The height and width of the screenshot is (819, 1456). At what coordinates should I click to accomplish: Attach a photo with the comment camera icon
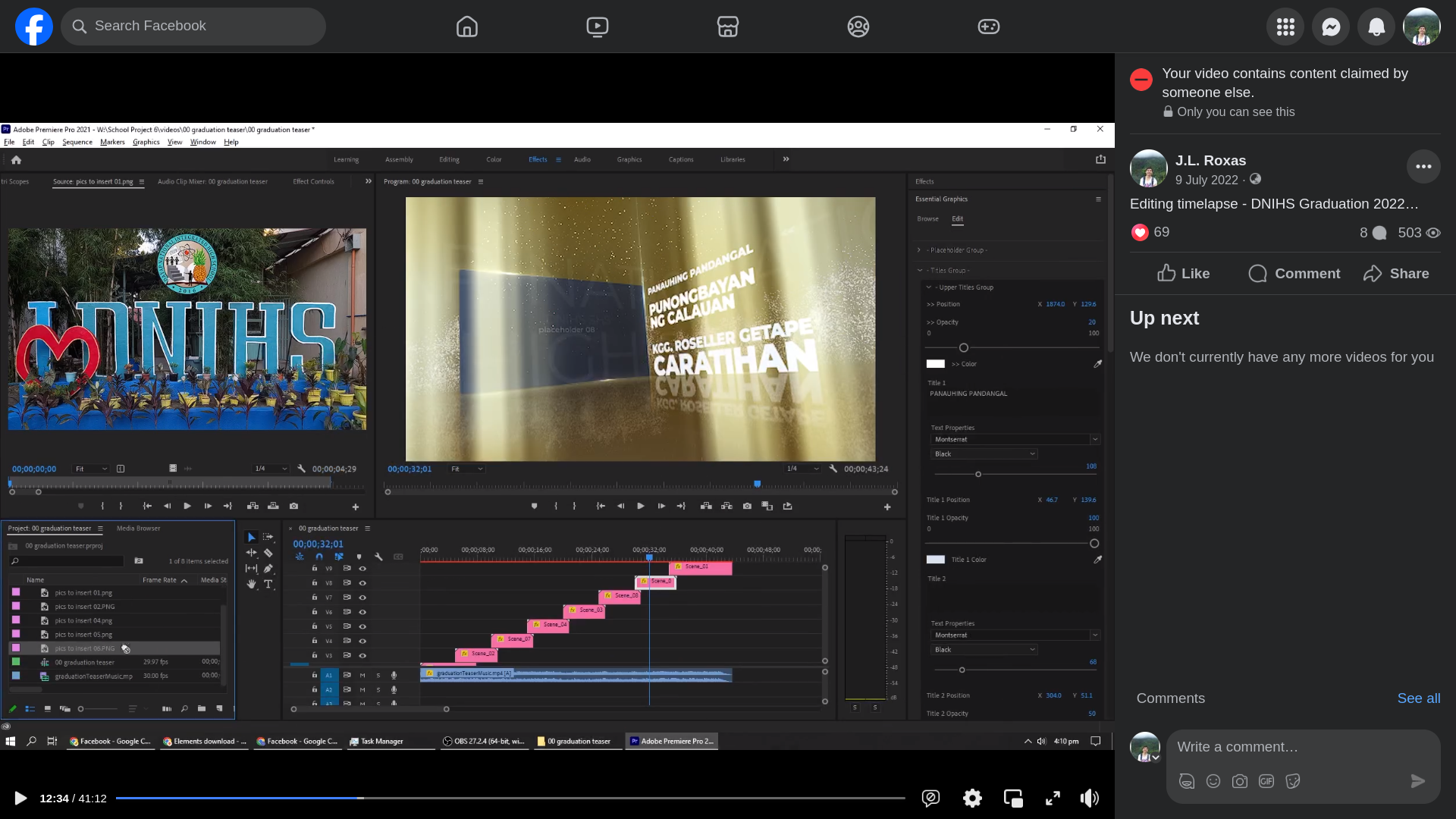1240,781
